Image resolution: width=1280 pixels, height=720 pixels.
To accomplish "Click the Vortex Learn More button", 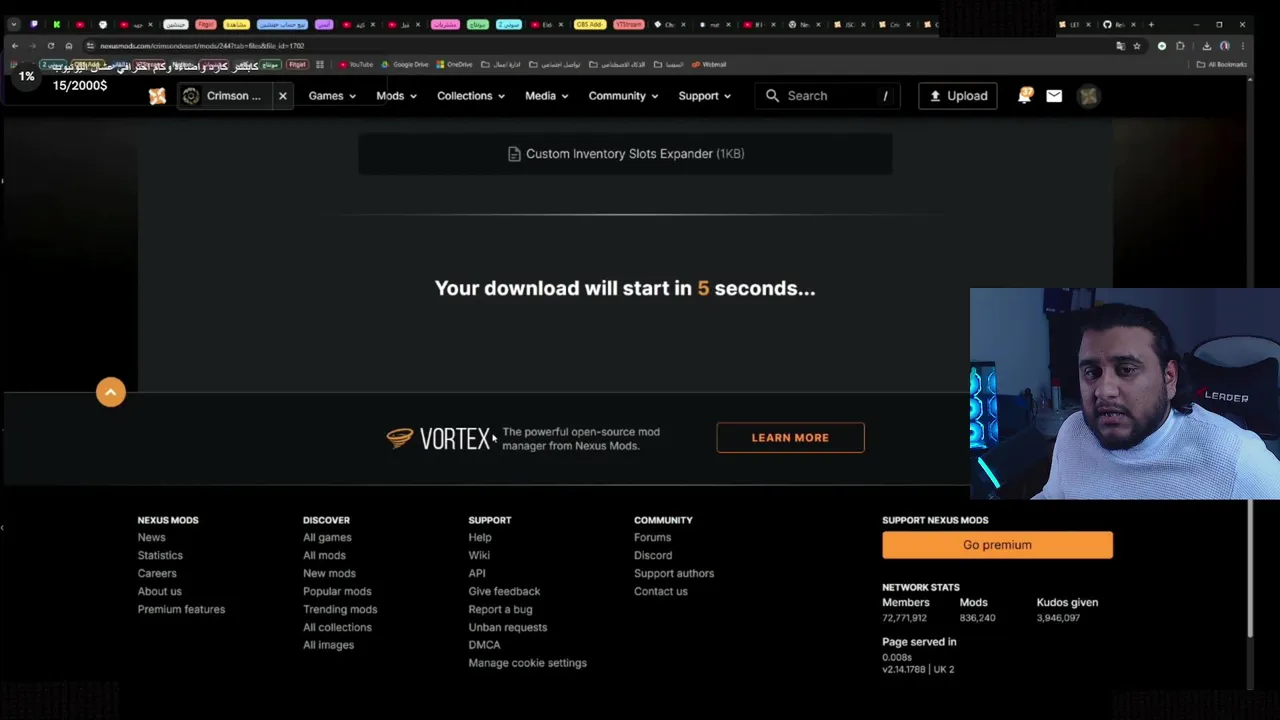I will pyautogui.click(x=790, y=438).
